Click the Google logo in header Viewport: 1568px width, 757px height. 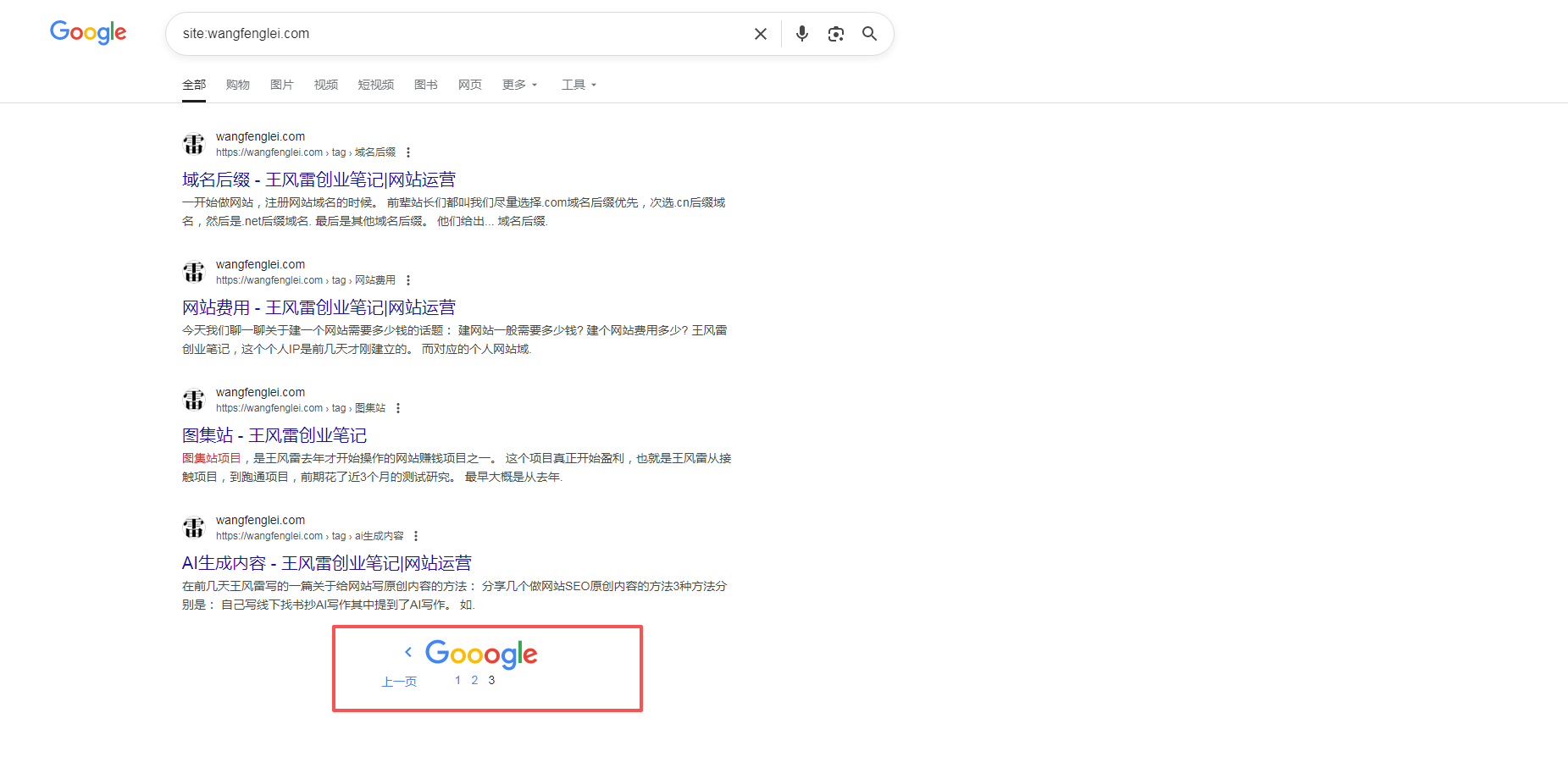[x=88, y=33]
